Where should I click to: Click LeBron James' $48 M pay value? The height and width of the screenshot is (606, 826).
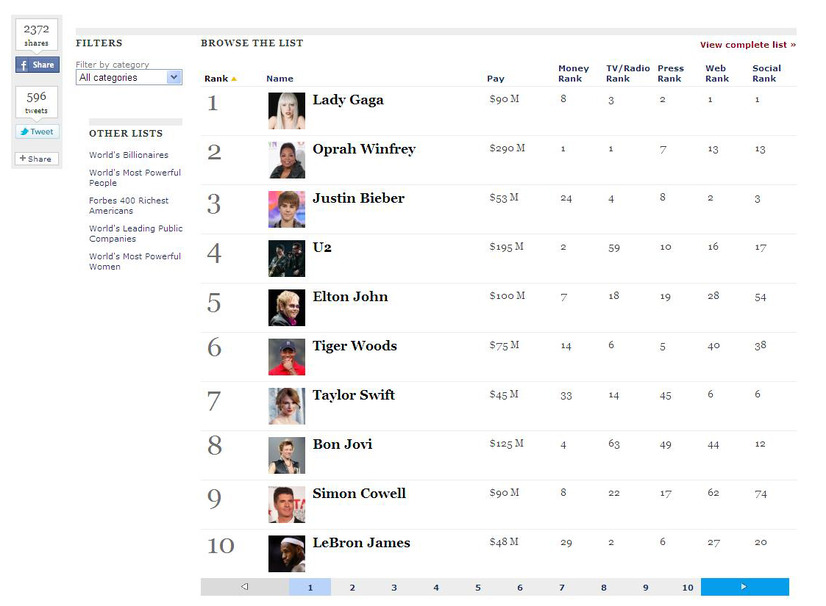(504, 542)
